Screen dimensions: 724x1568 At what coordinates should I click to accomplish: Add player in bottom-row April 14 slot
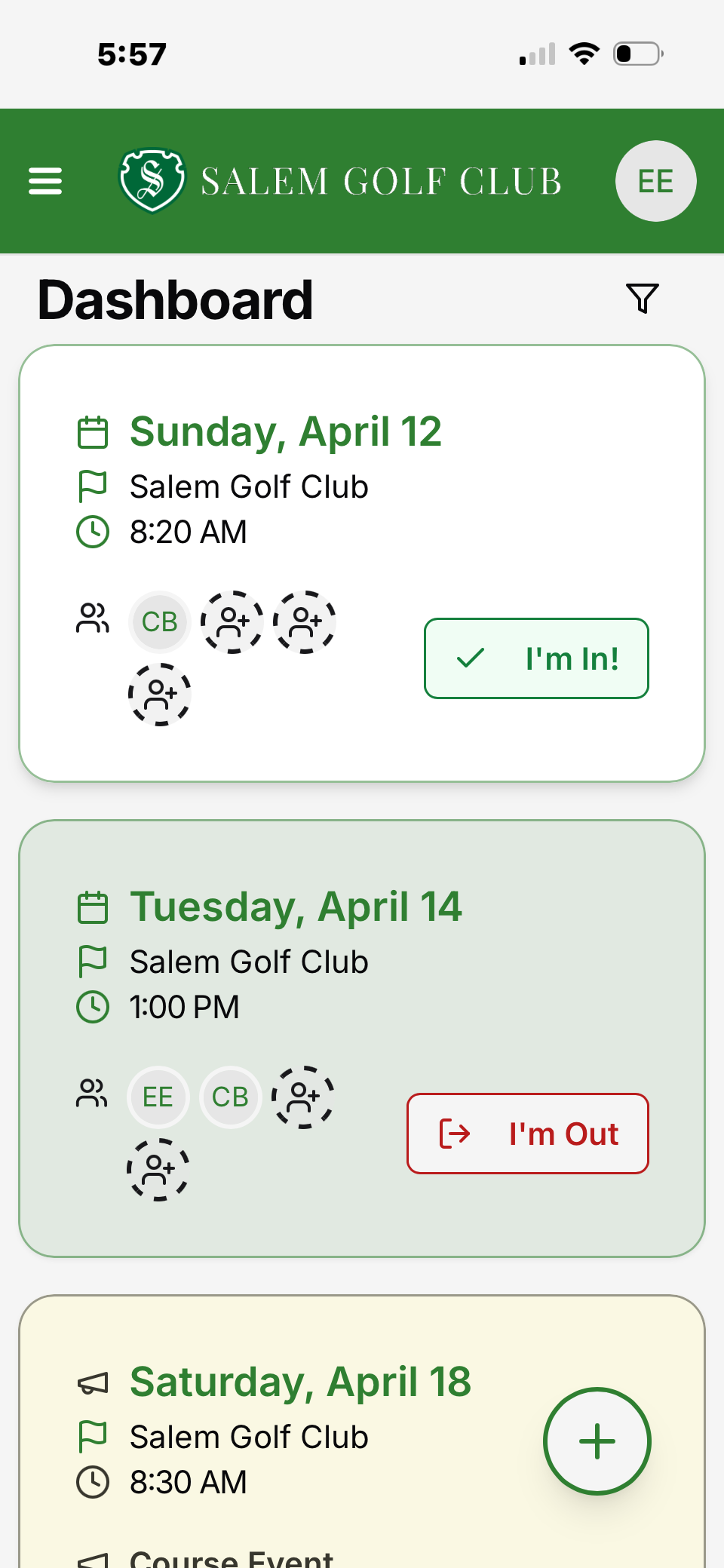click(x=158, y=1170)
